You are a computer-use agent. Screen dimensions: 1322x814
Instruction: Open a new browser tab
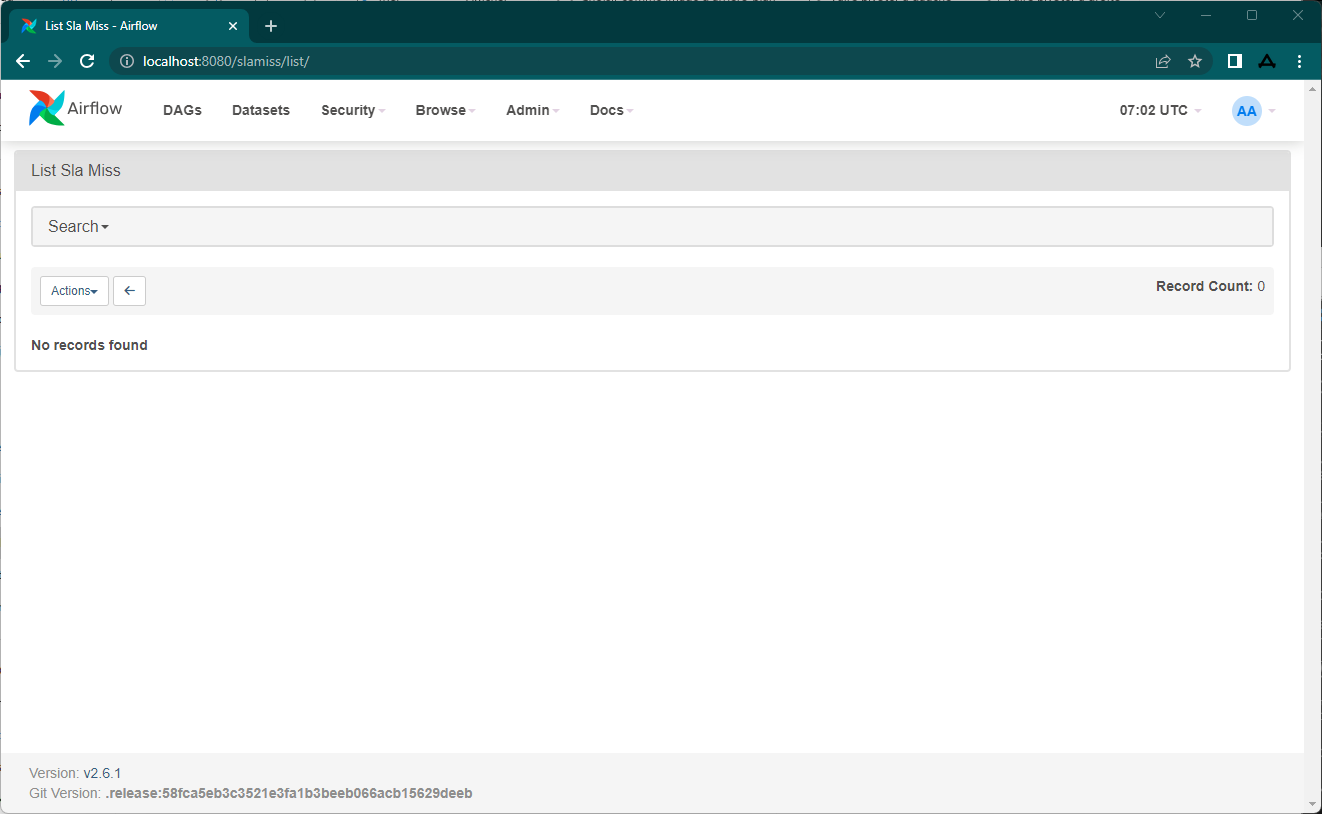click(x=271, y=26)
